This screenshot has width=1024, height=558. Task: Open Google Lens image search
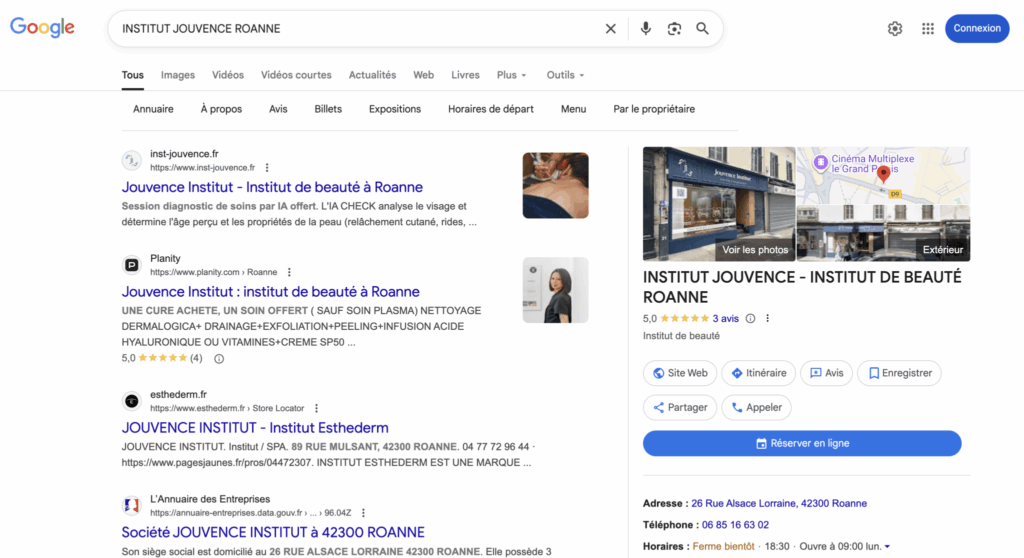(x=674, y=29)
